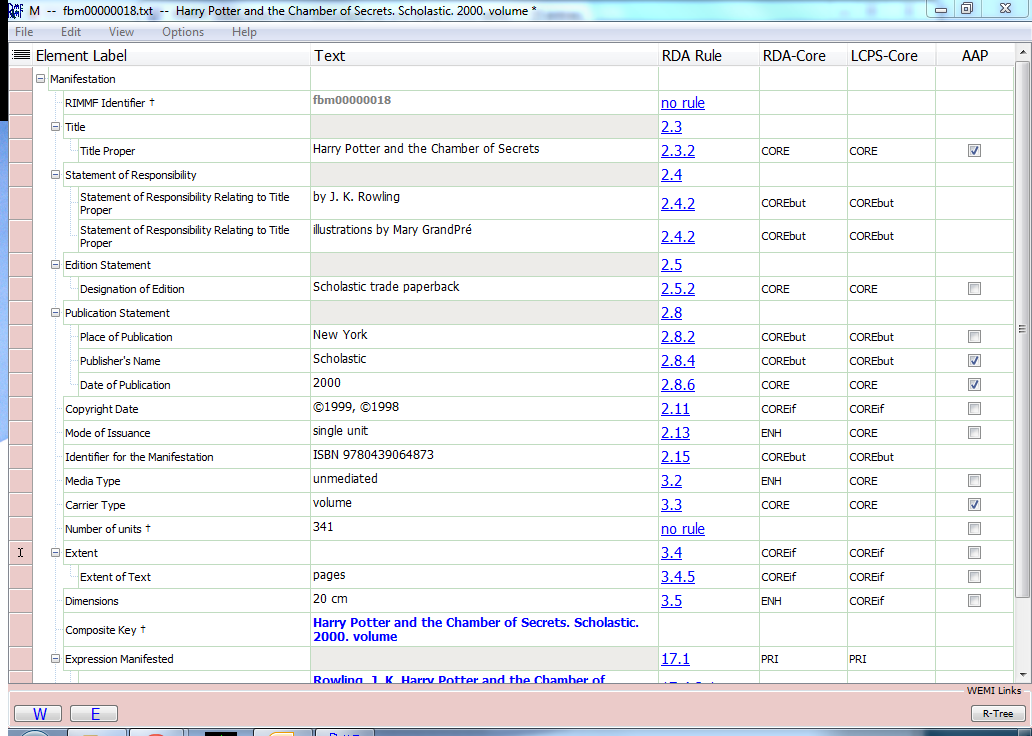Click the column chooser icon beside Element Label
The image size is (1032, 736).
coord(21,55)
